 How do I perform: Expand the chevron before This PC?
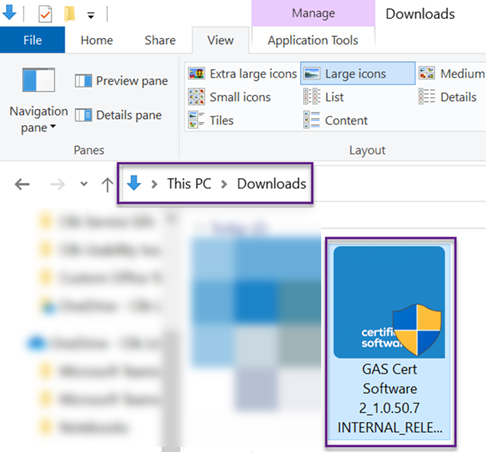tap(154, 184)
